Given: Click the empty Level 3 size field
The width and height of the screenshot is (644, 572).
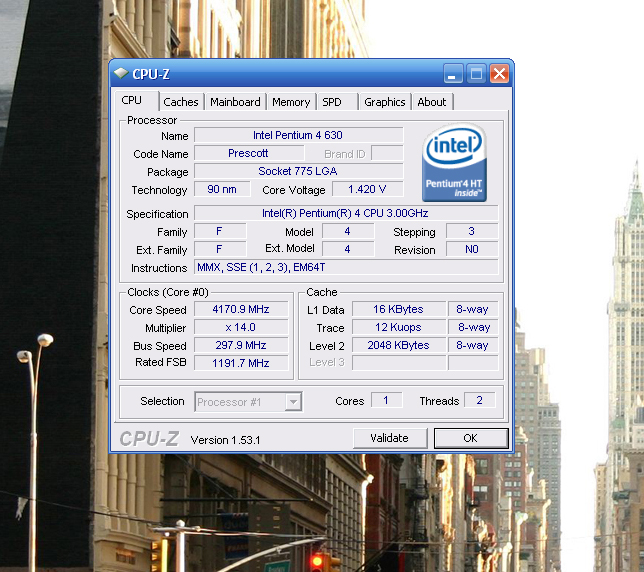Looking at the screenshot, I should [399, 363].
